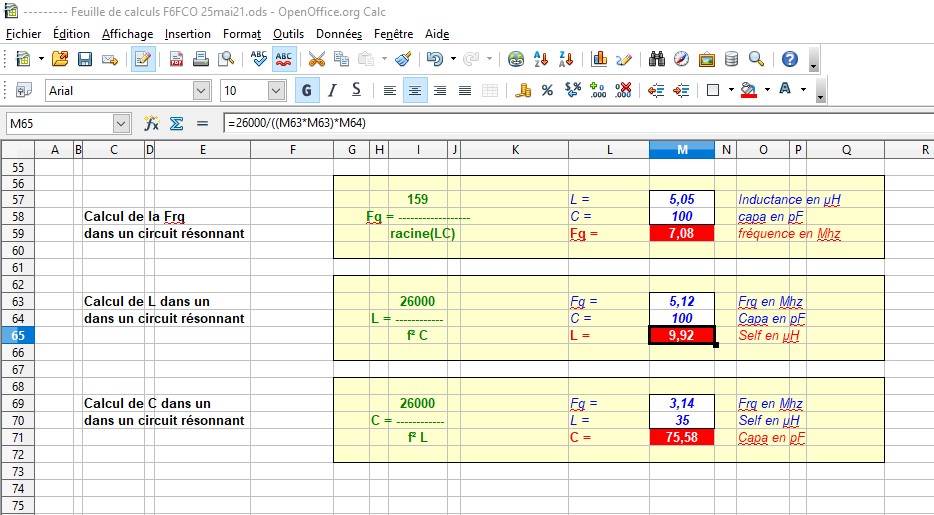
Task: Click the Function Wizard icon
Action: 152,124
